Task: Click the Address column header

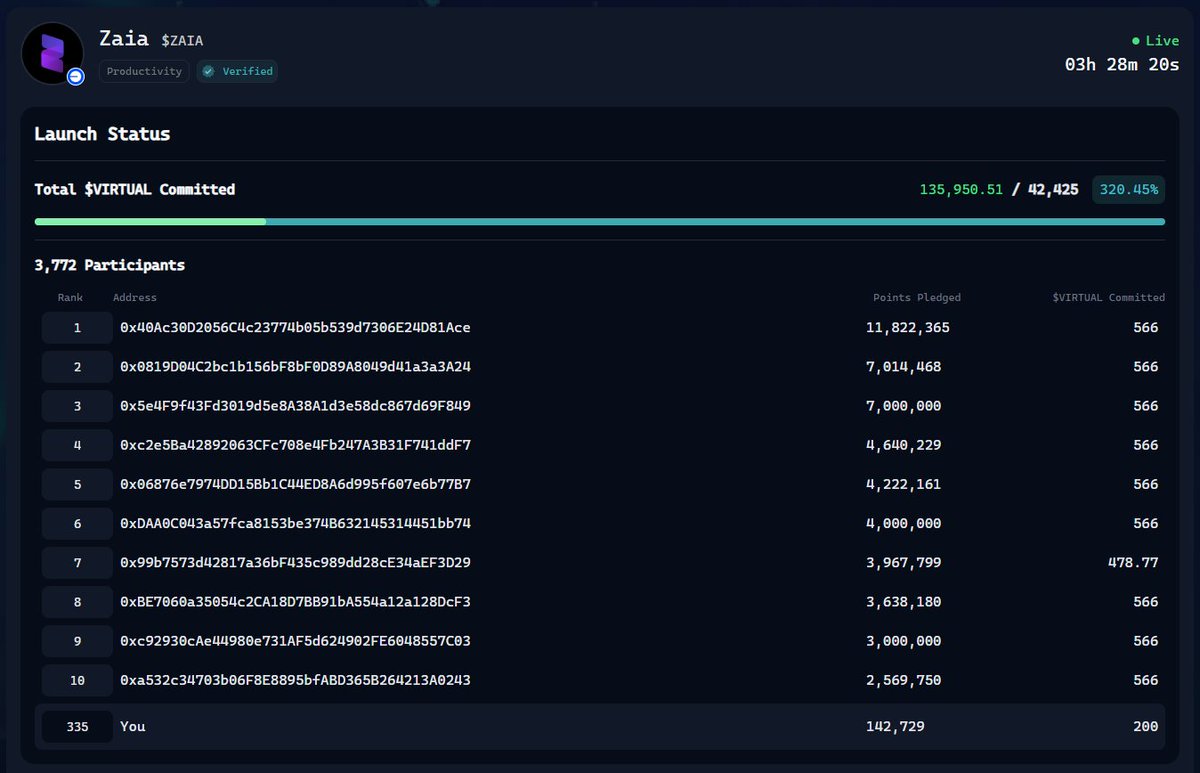Action: [x=135, y=297]
